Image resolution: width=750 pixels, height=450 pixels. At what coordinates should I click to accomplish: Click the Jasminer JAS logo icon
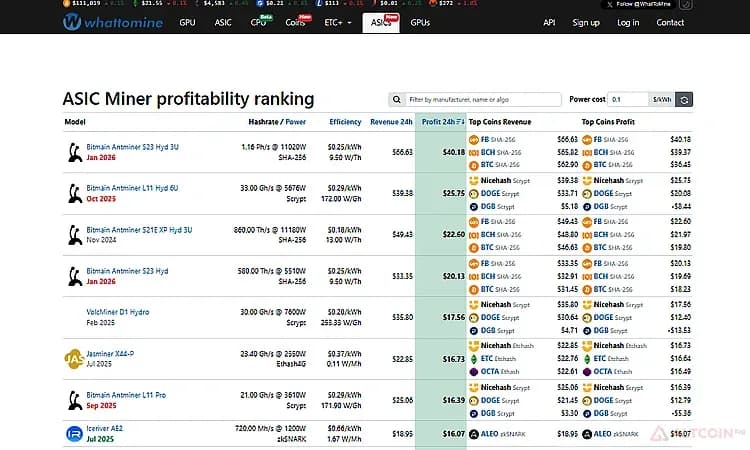click(x=74, y=359)
